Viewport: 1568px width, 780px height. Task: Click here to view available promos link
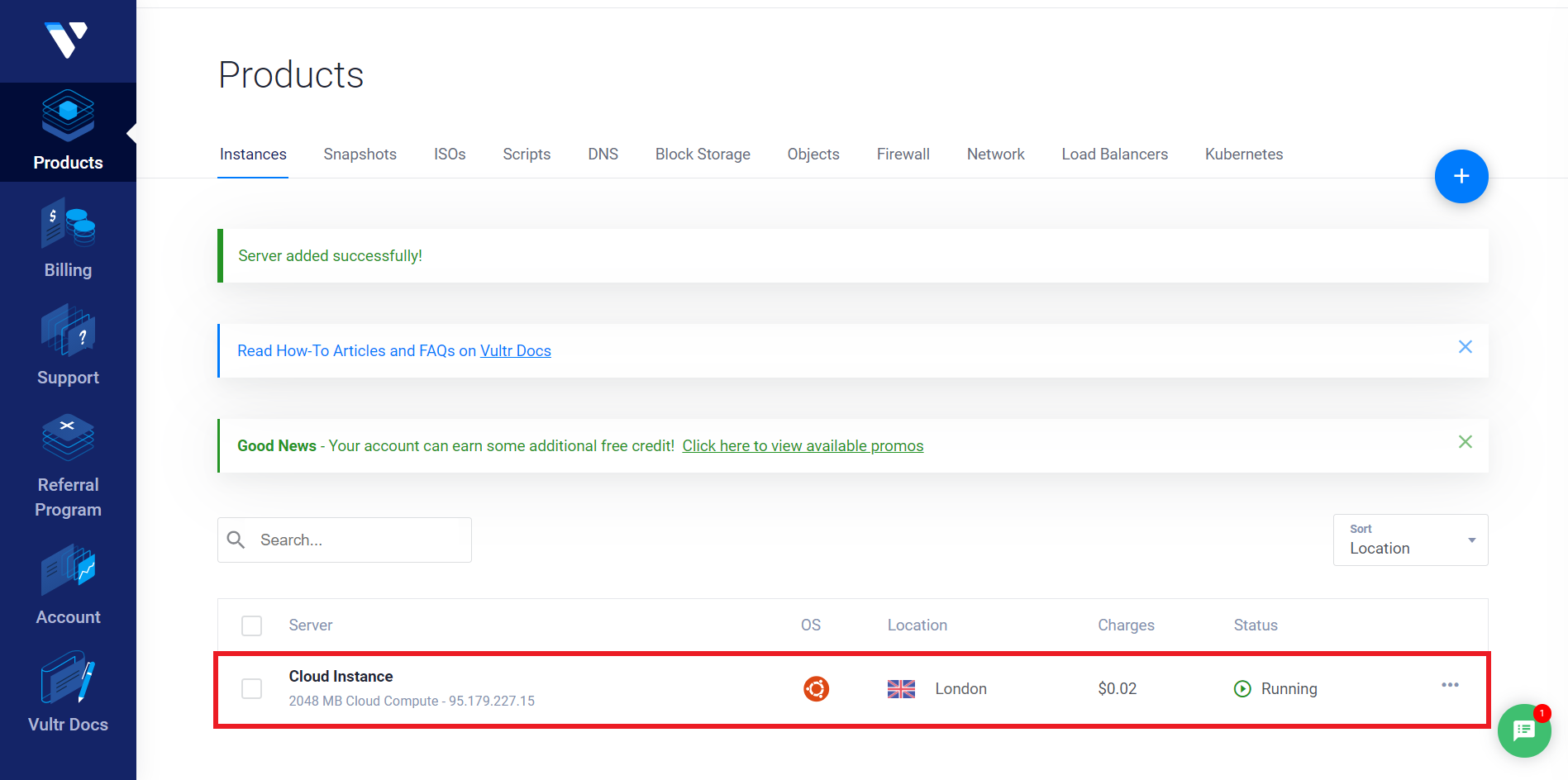pos(803,446)
